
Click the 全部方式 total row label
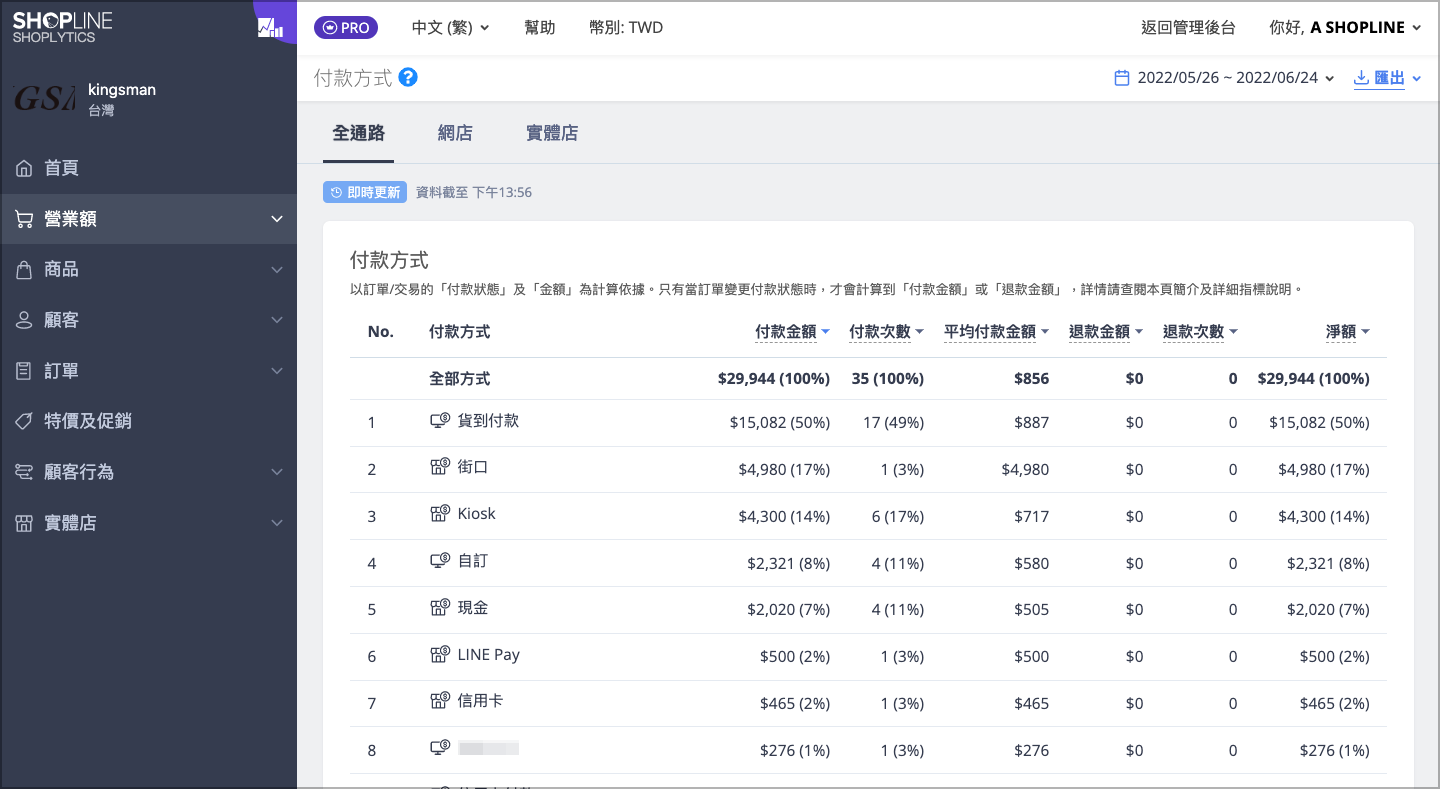pyautogui.click(x=459, y=379)
